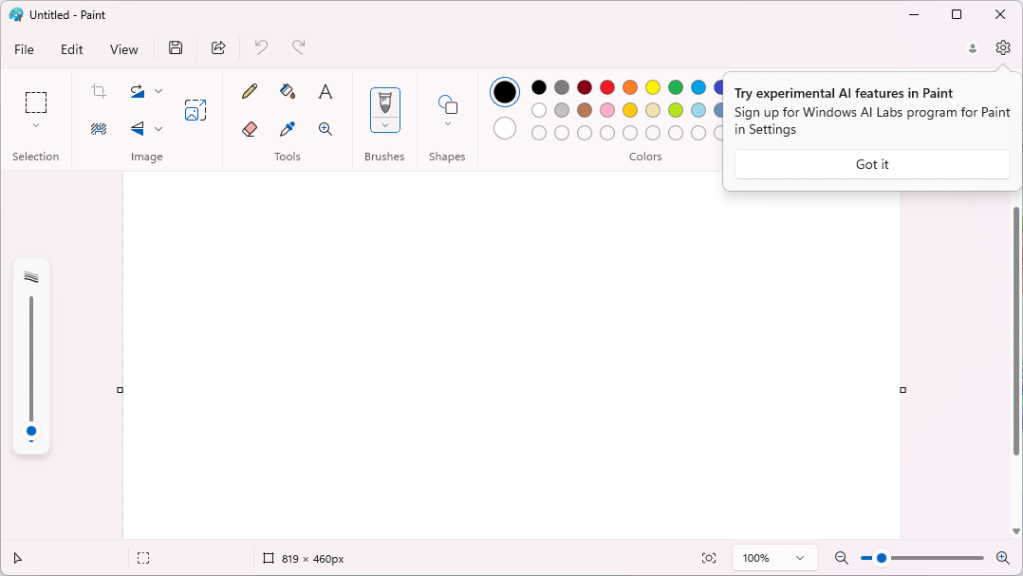Select the Eraser tool
The image size is (1023, 576).
click(250, 129)
